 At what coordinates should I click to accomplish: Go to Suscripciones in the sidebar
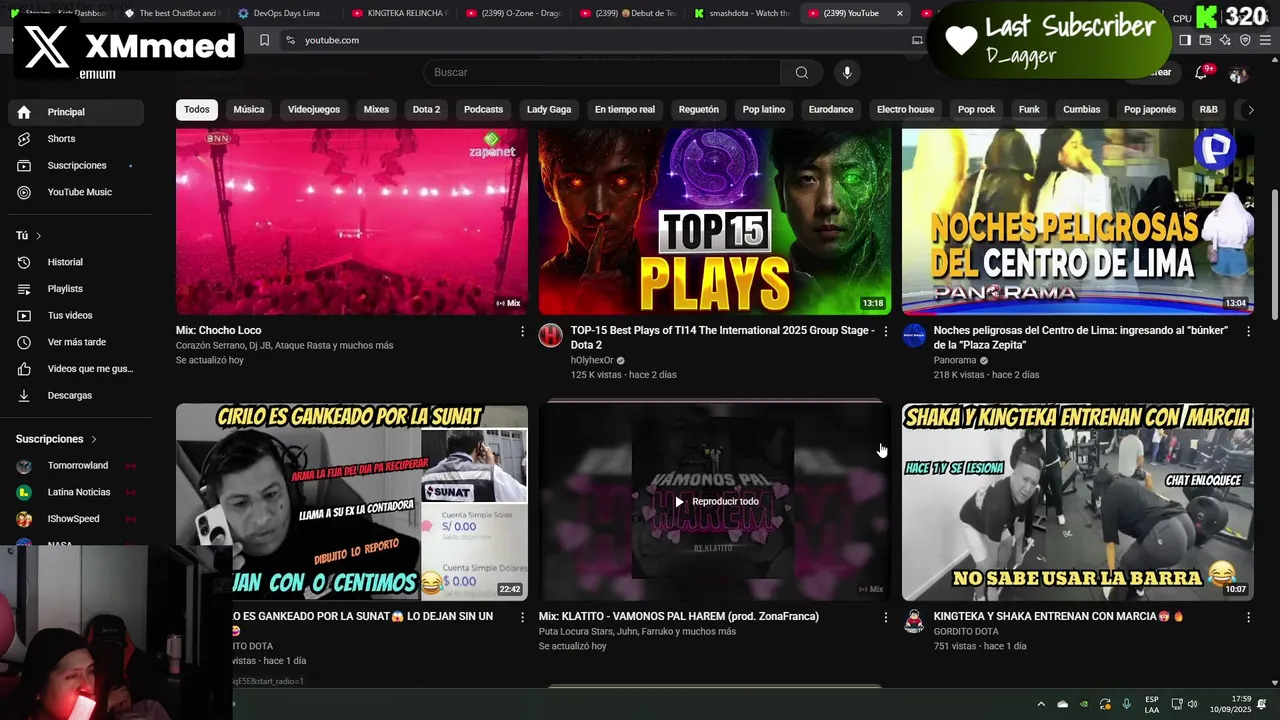76,165
